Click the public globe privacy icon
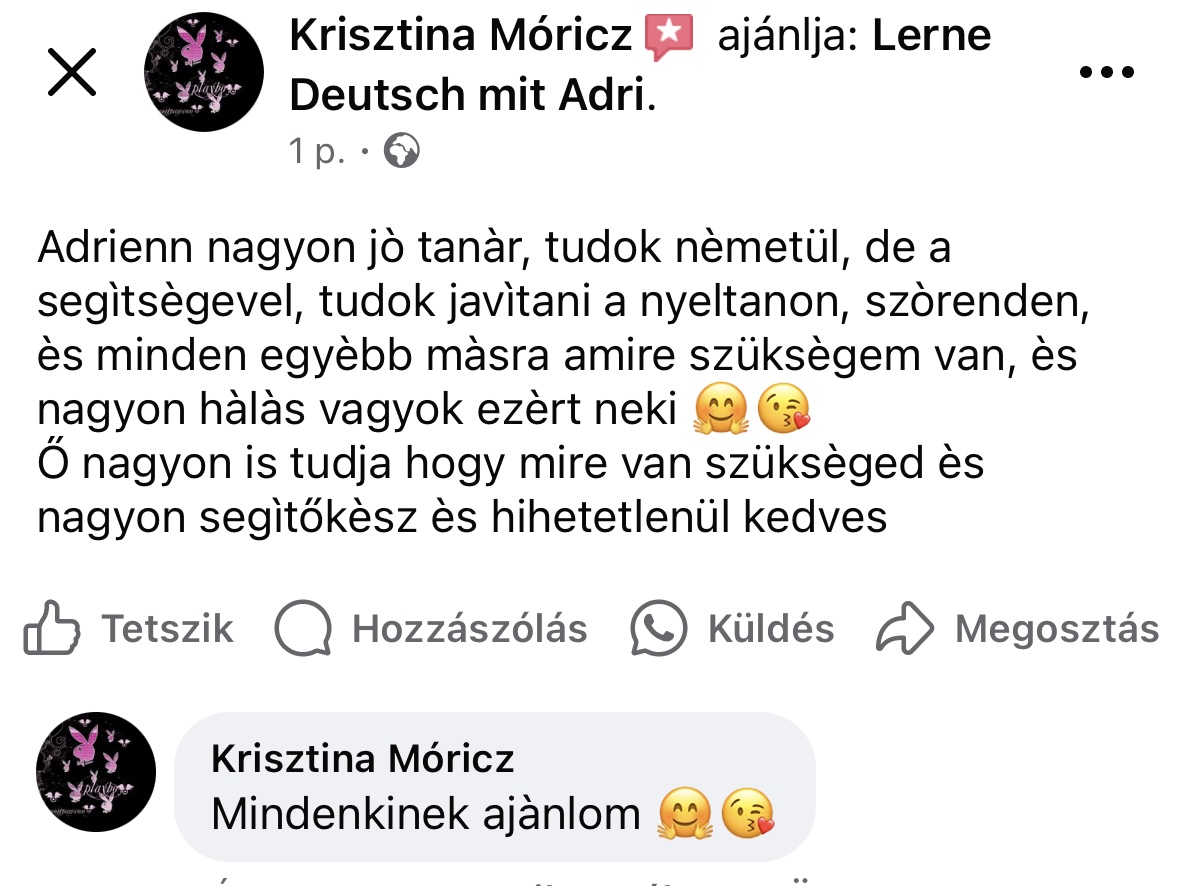The width and height of the screenshot is (1179, 886). [x=401, y=151]
